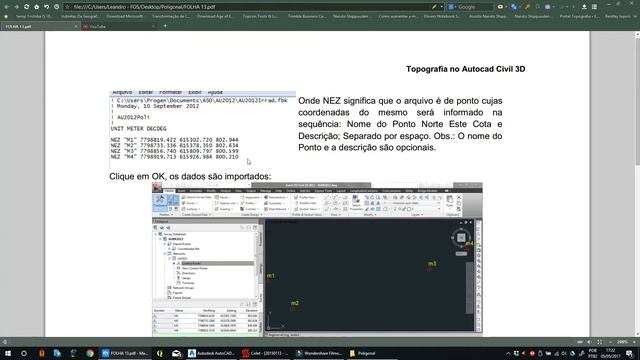Click the red video capture toolbar icon
The height and width of the screenshot is (360, 640).
[x=500, y=7]
